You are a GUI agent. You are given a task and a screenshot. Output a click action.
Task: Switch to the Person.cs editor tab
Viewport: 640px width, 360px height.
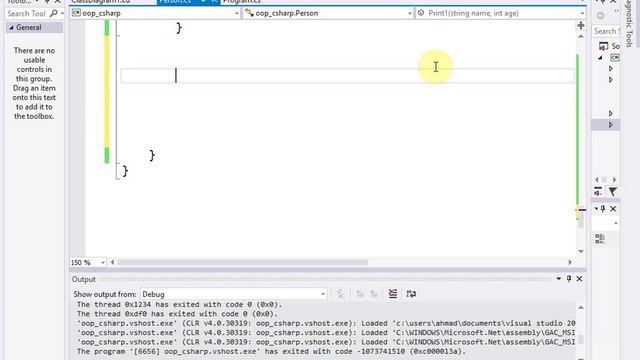coord(176,2)
